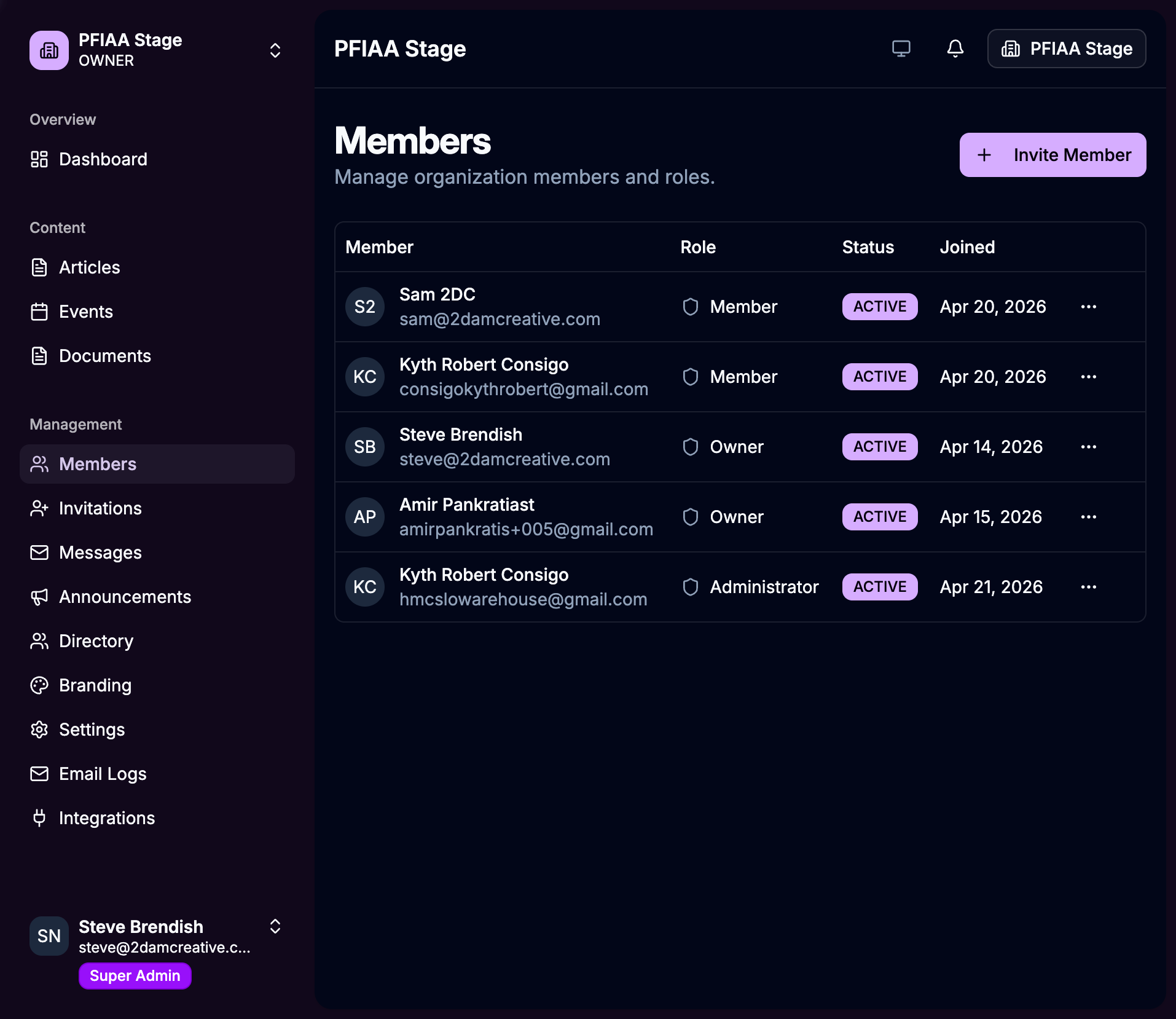Select Members in the Management menu
This screenshot has width=1176, height=1019.
tap(157, 464)
